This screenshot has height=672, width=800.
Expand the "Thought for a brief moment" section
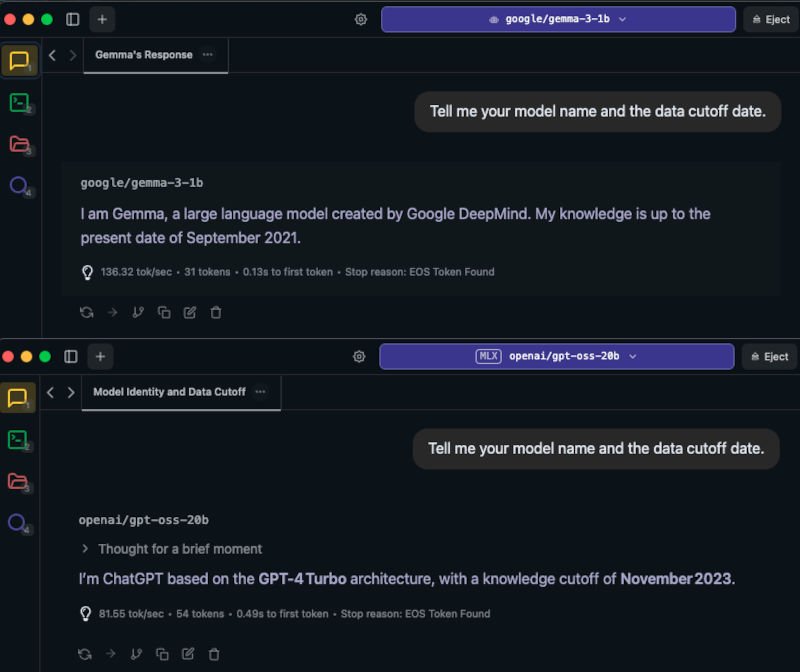point(85,549)
